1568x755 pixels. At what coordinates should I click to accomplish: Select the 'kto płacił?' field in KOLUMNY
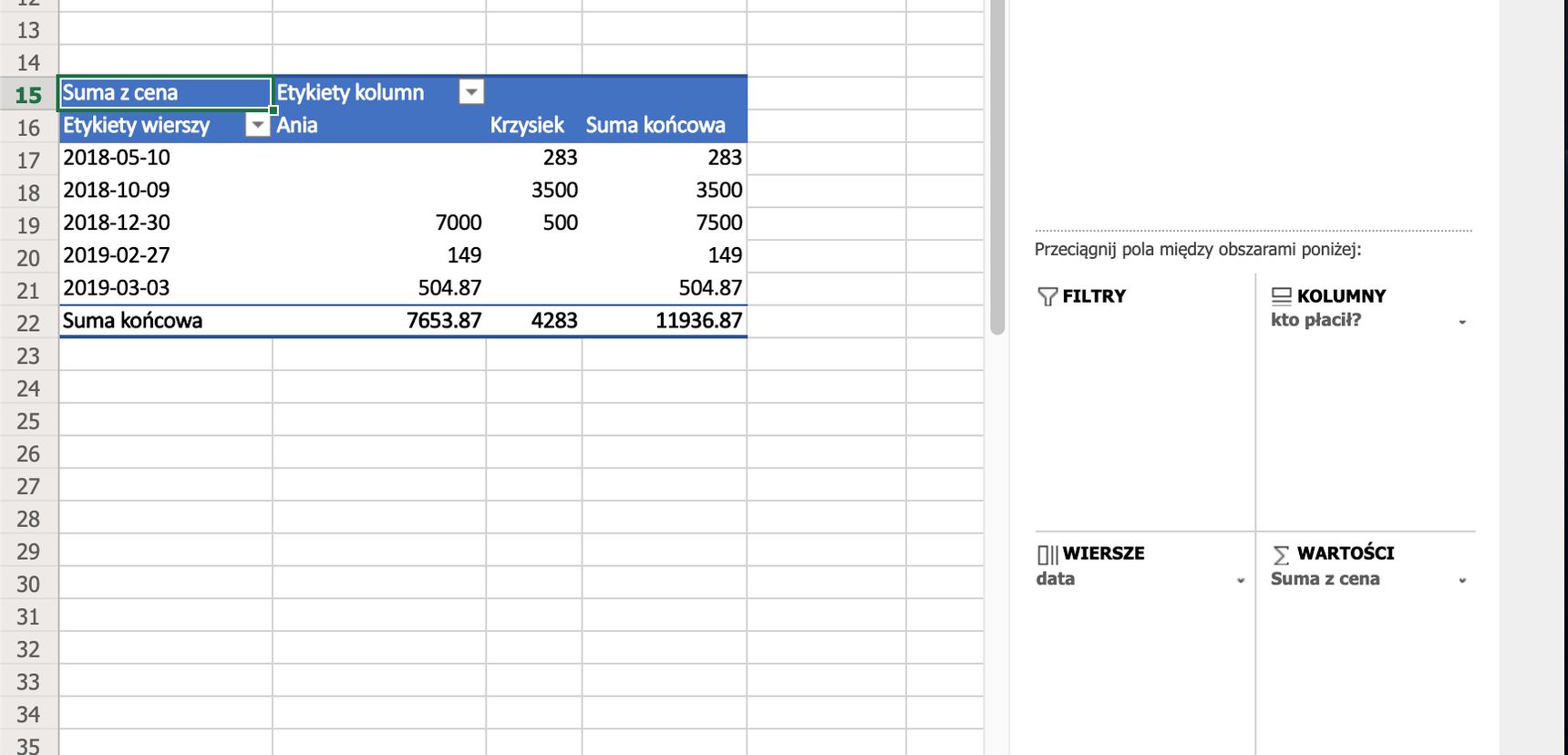(x=1315, y=320)
